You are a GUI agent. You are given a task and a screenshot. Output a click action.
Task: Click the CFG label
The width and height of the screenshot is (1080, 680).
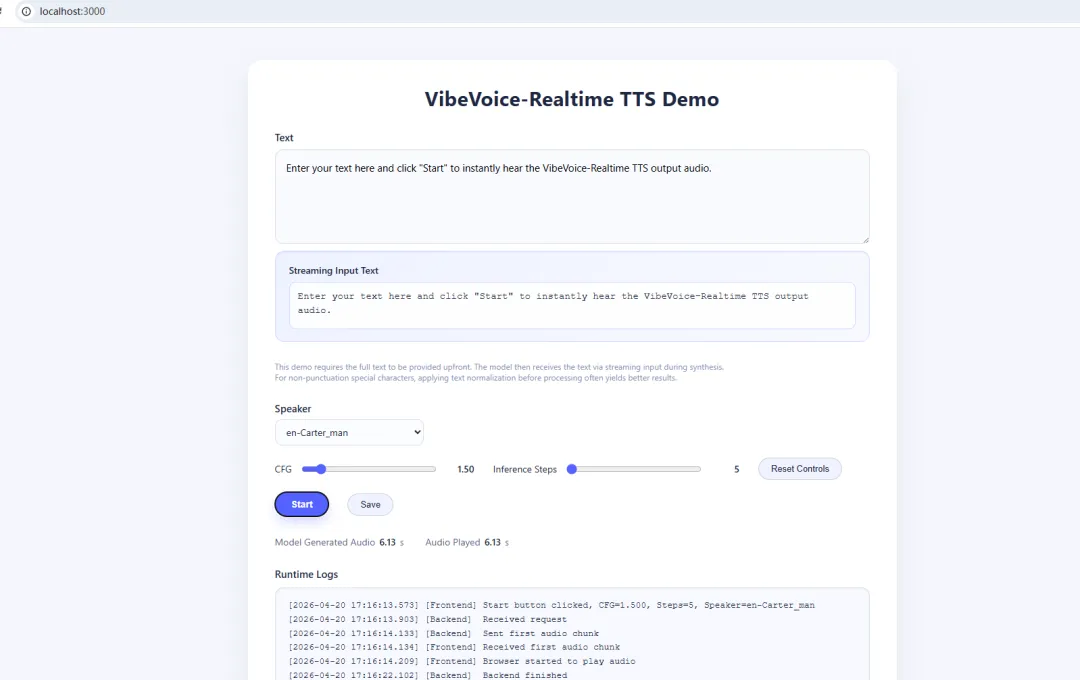(x=283, y=469)
